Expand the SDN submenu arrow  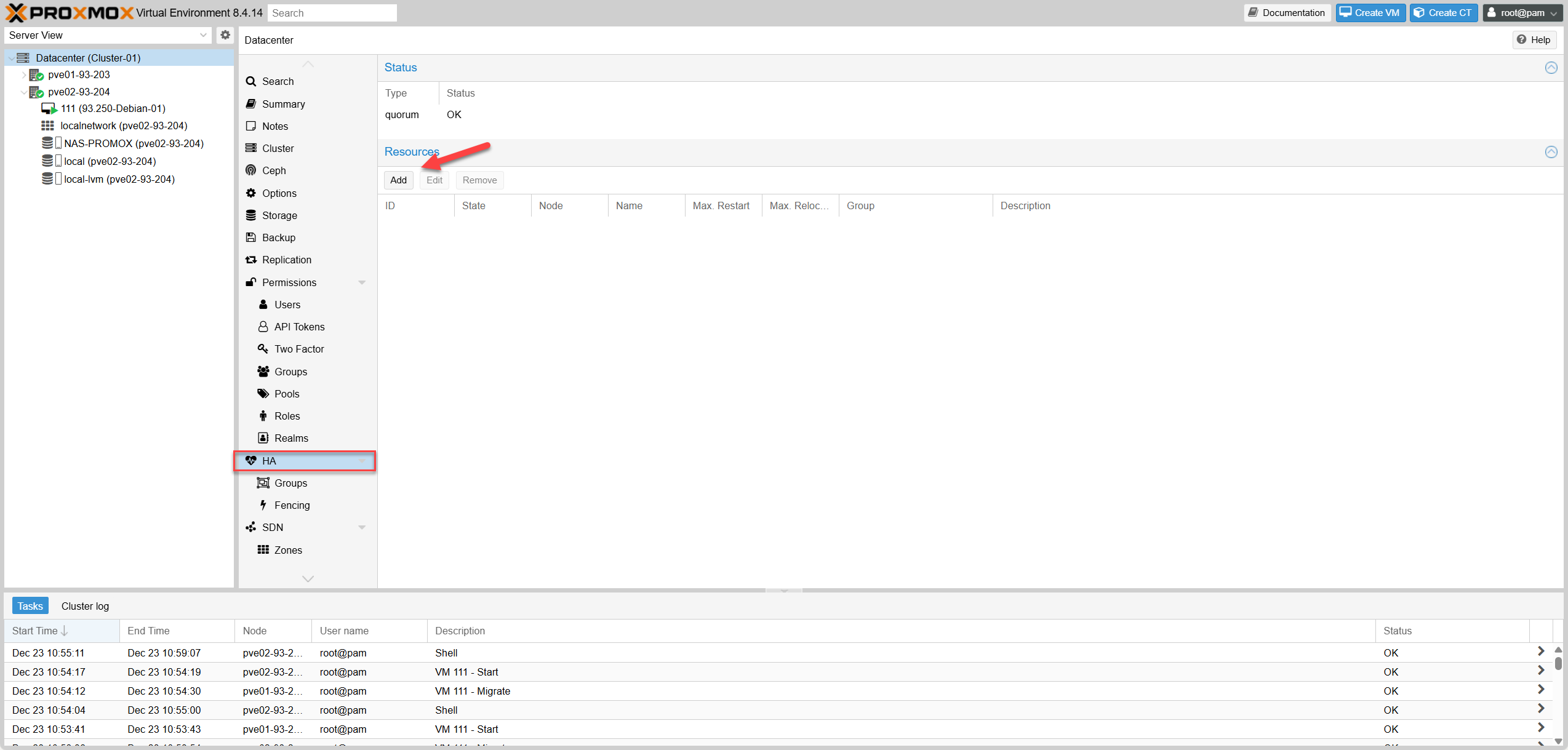[362, 527]
